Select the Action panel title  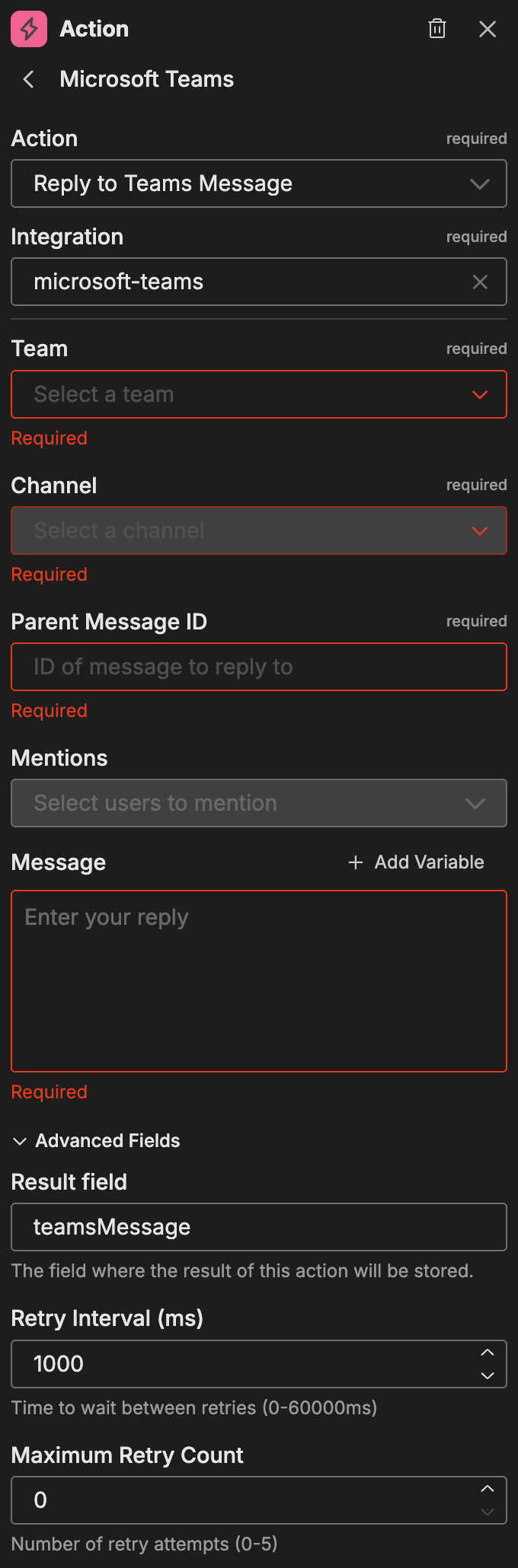[x=94, y=29]
